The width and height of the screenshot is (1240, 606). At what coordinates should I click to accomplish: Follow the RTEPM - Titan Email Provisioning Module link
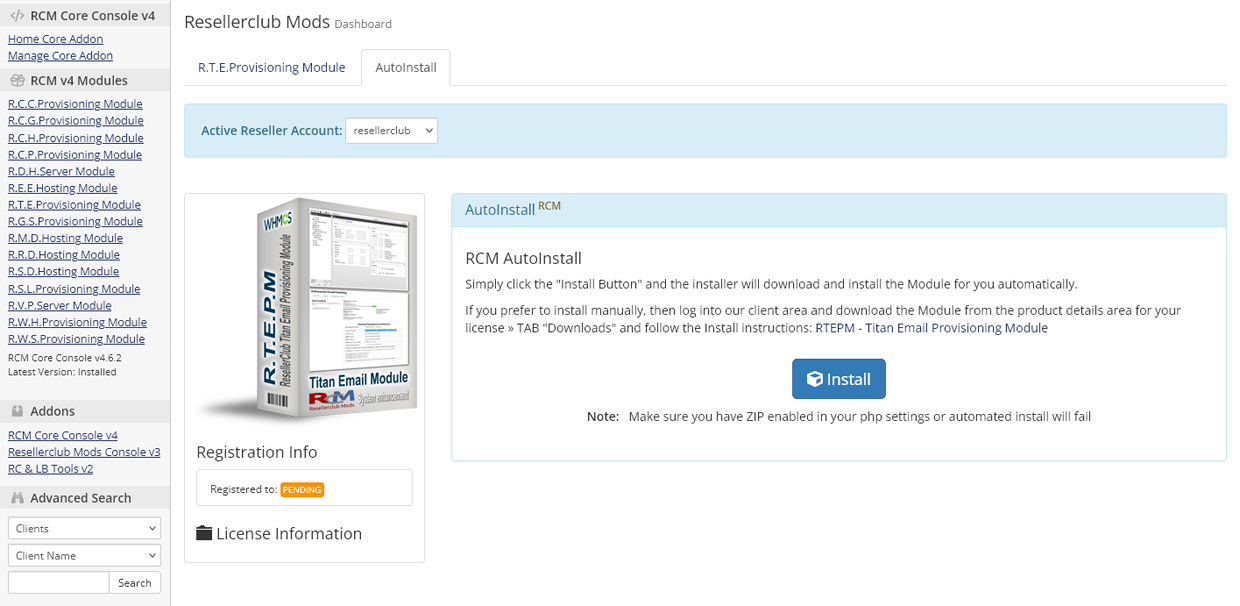tap(932, 328)
